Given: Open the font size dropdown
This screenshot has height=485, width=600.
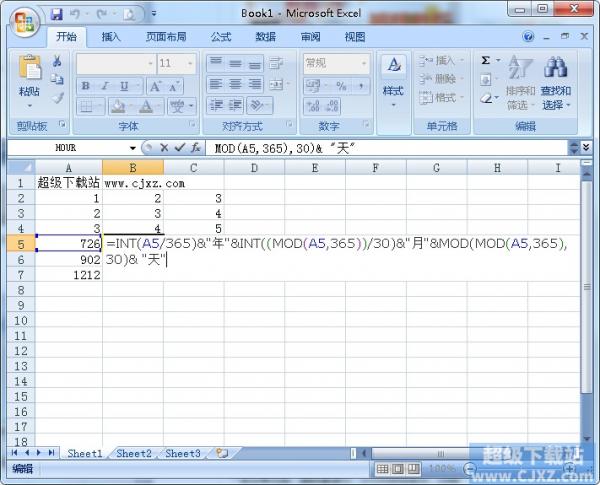Looking at the screenshot, I should (x=190, y=63).
